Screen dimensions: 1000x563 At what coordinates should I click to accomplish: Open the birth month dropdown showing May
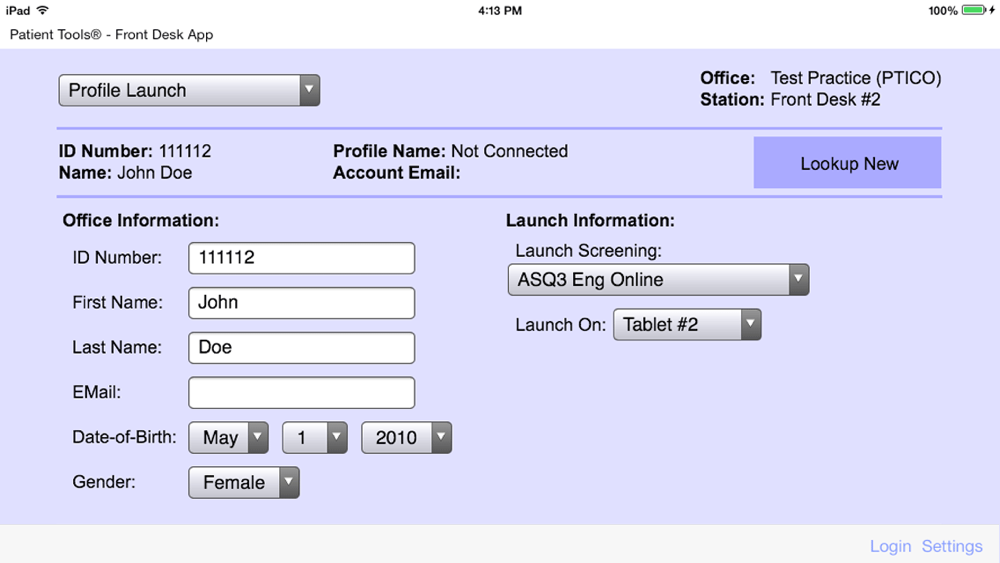click(x=228, y=437)
